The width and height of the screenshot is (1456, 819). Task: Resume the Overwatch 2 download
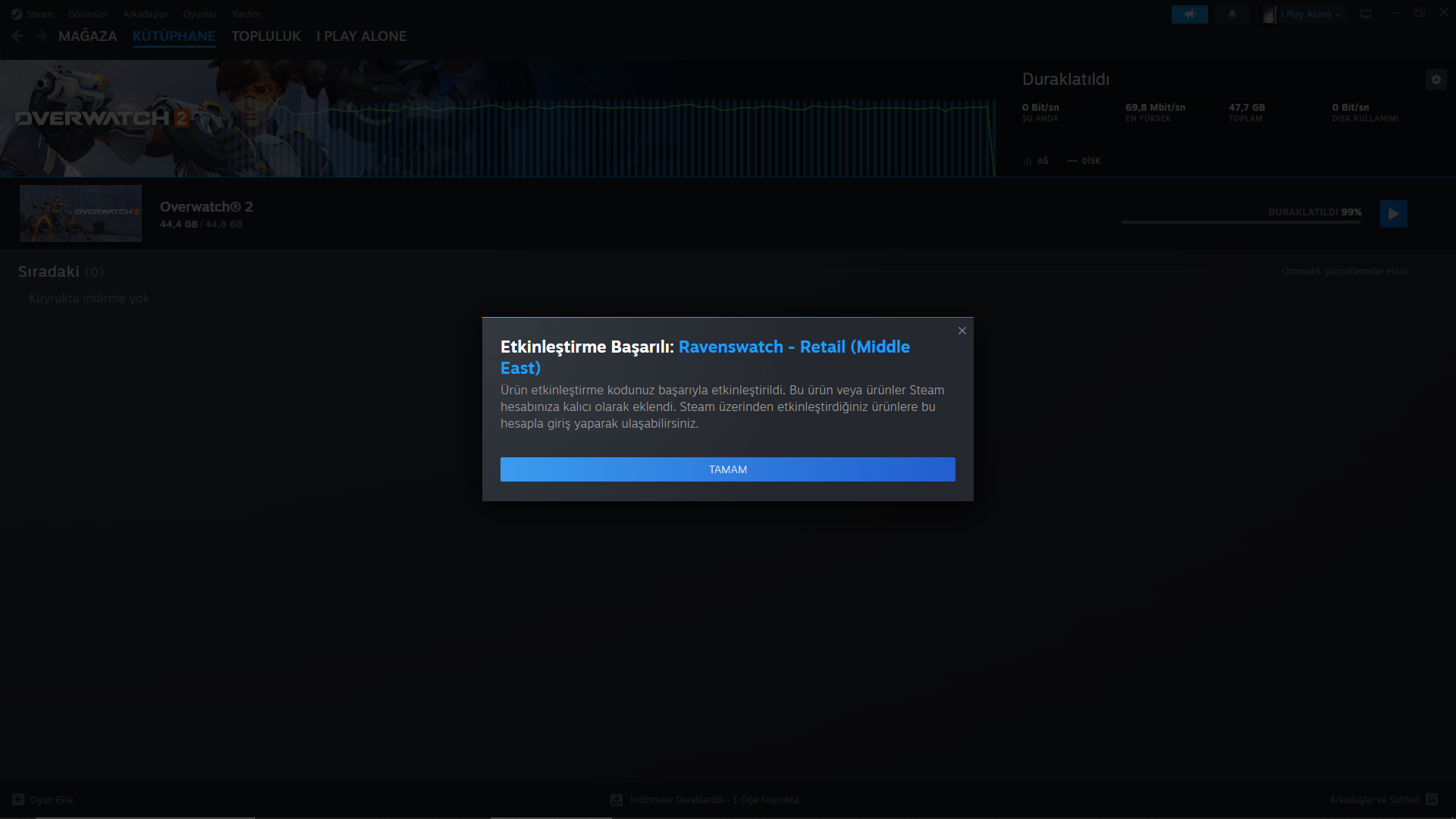pos(1393,214)
